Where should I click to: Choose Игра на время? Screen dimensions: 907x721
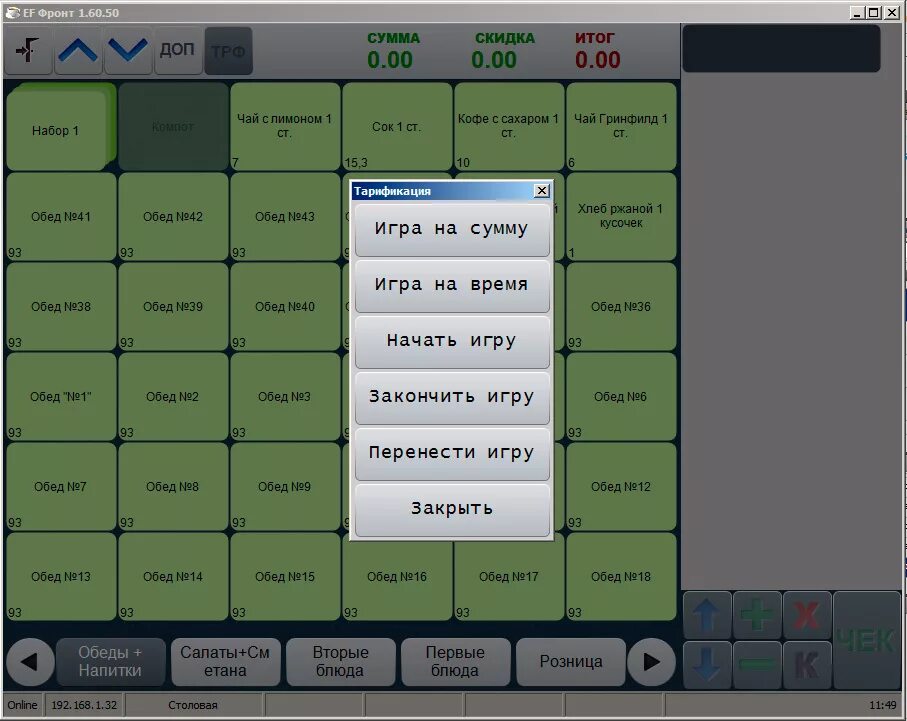click(452, 285)
